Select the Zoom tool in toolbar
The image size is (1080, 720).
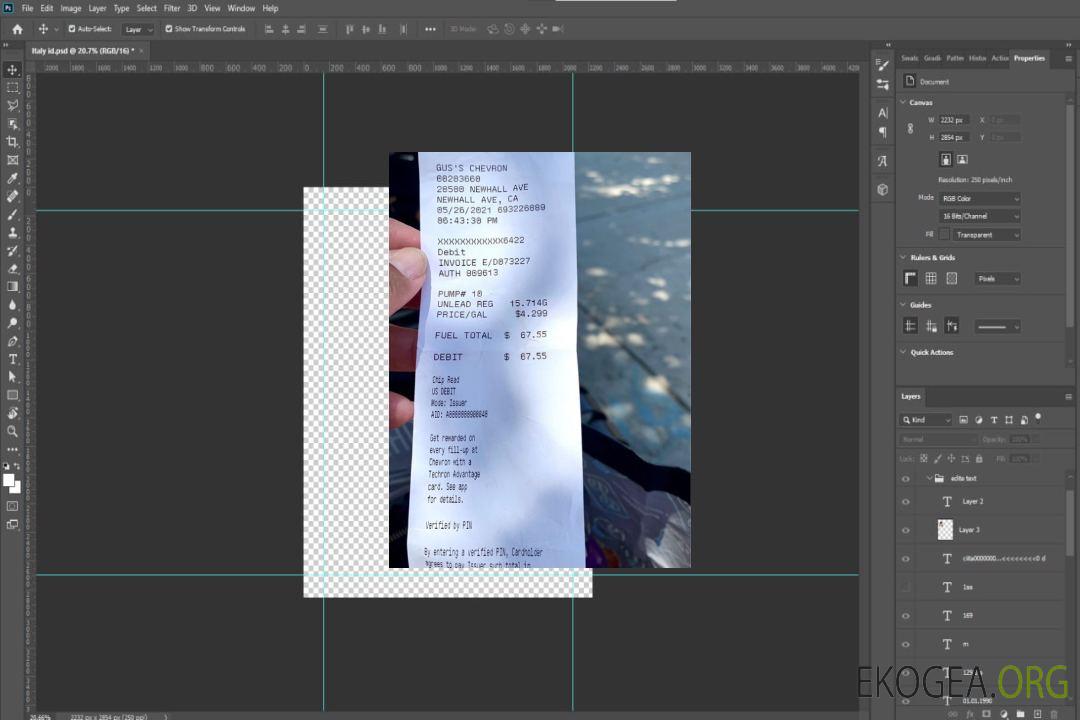pyautogui.click(x=12, y=431)
